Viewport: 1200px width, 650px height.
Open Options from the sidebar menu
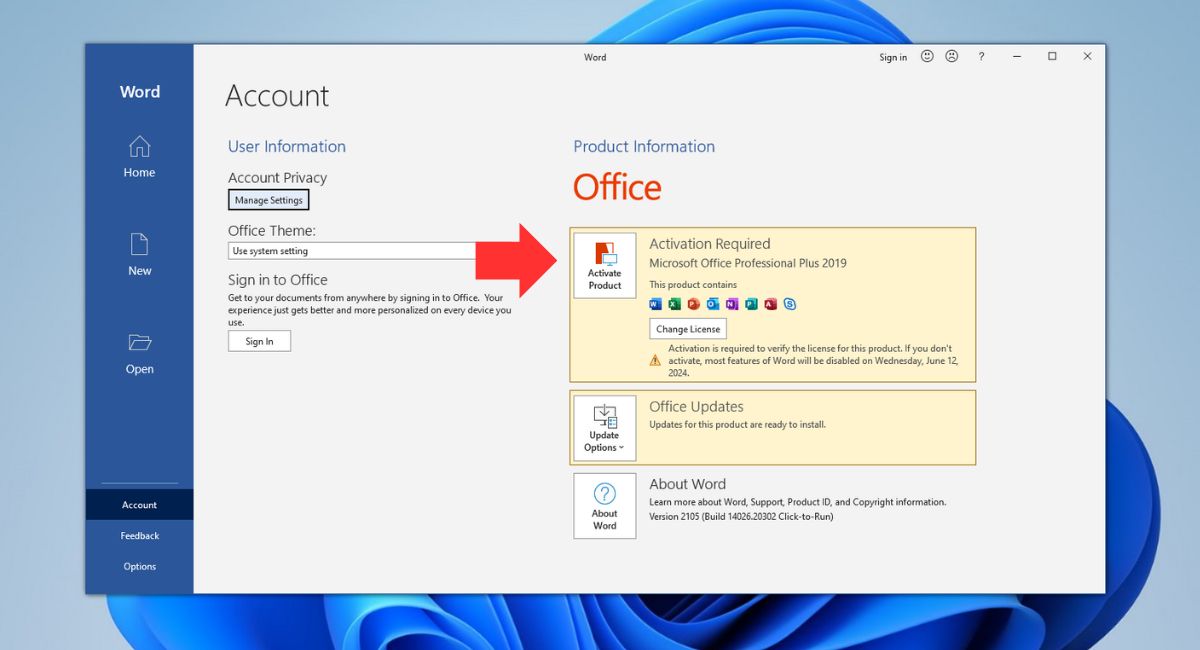tap(139, 566)
